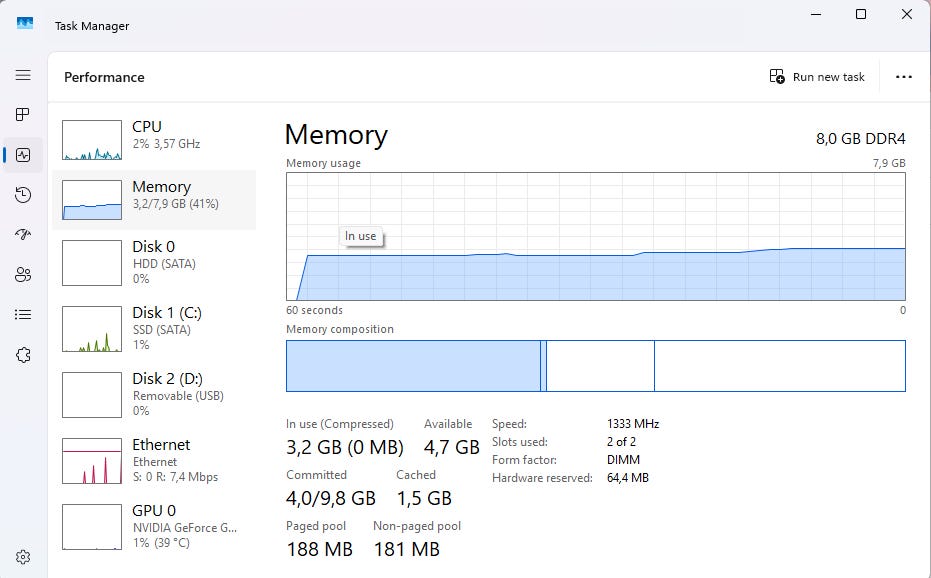
Task: Maximize the Task Manager window
Action: click(x=861, y=14)
